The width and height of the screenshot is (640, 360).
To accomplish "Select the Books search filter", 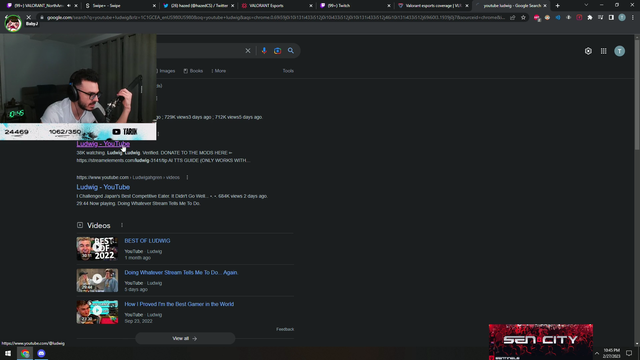I will pyautogui.click(x=193, y=71).
